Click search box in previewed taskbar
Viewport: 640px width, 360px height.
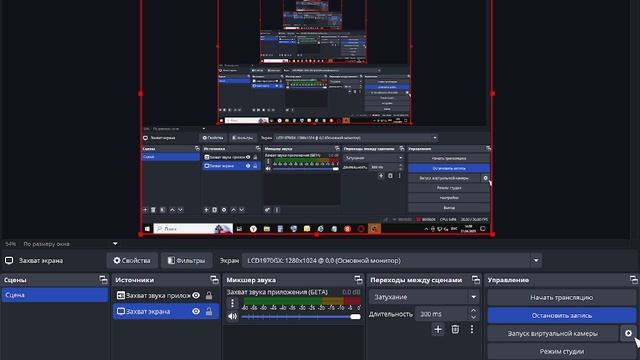193,229
